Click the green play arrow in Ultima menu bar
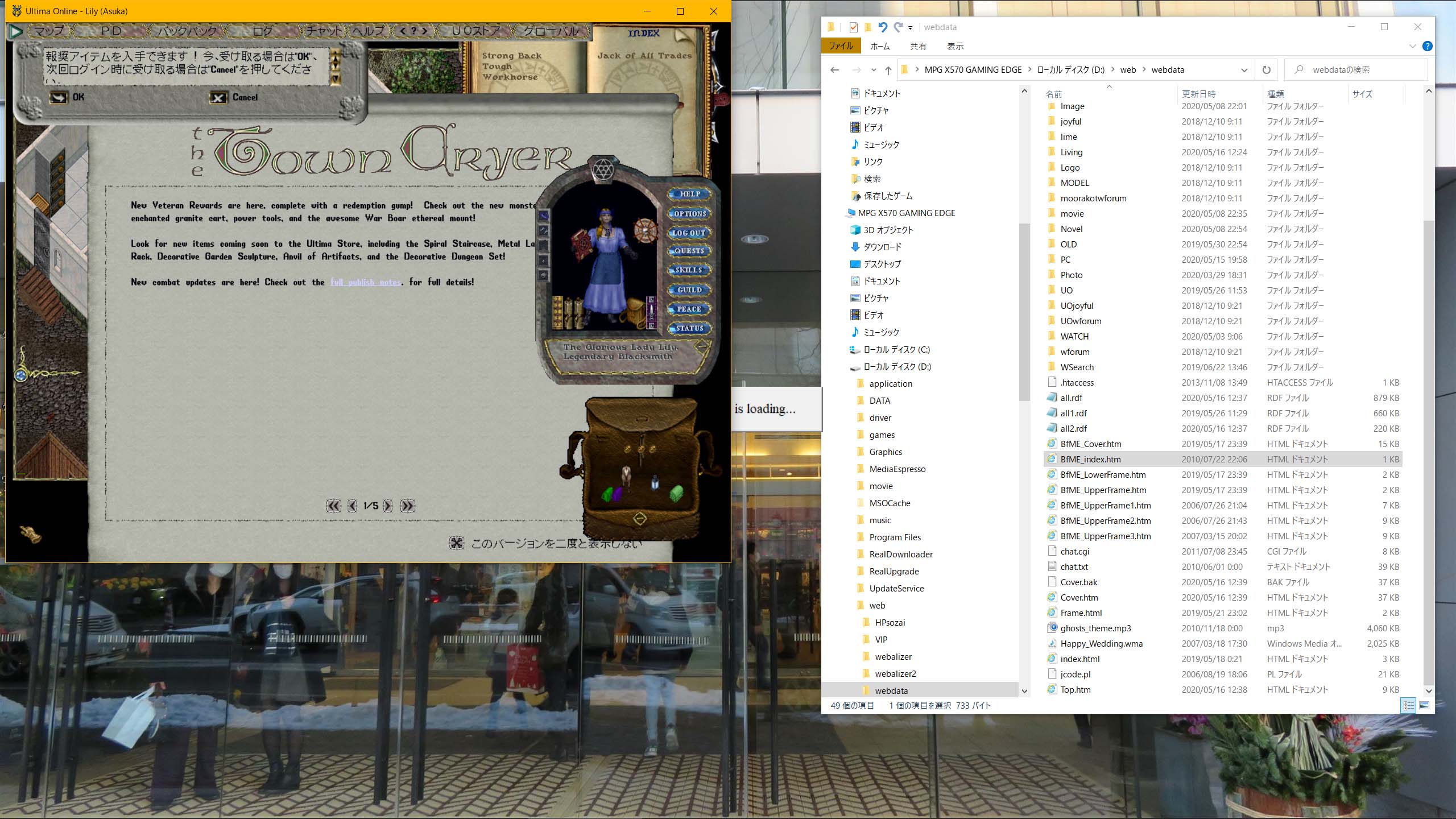1456x819 pixels. click(x=15, y=31)
